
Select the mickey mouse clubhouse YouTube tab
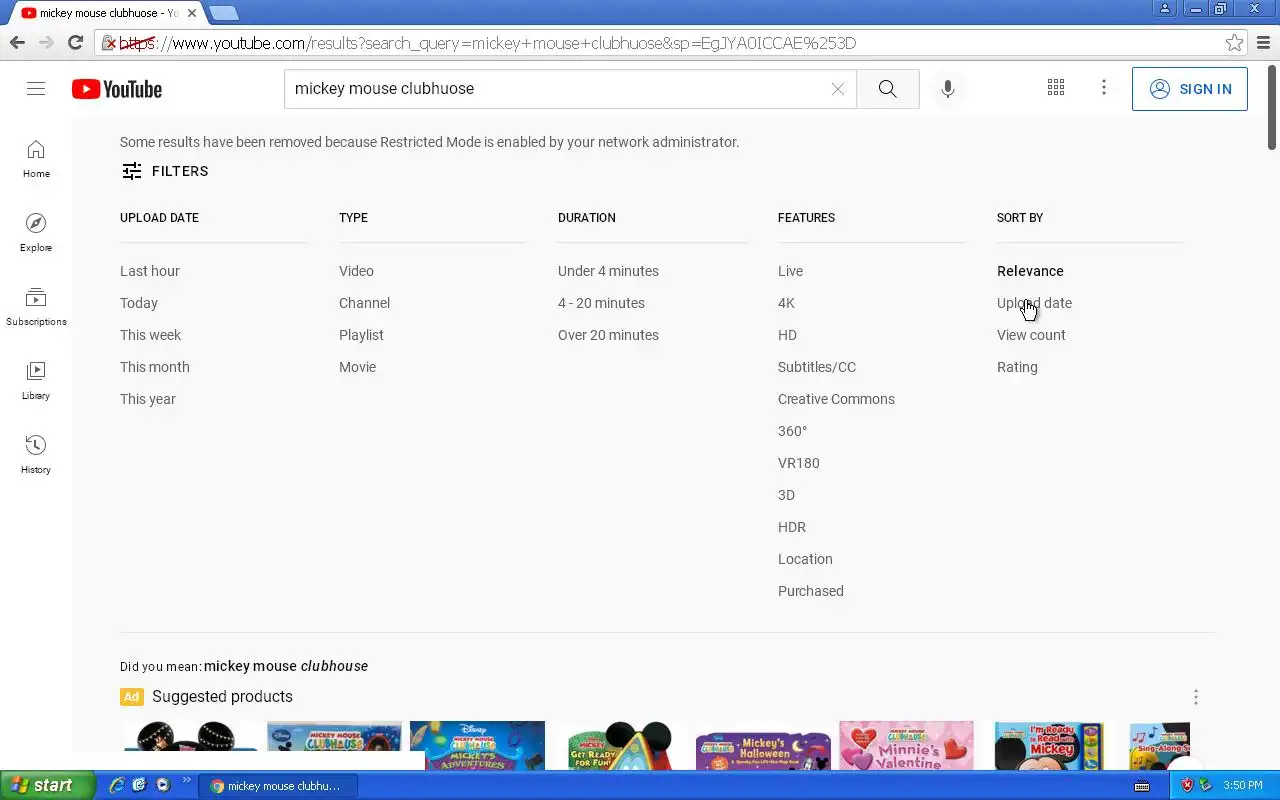coord(105,13)
